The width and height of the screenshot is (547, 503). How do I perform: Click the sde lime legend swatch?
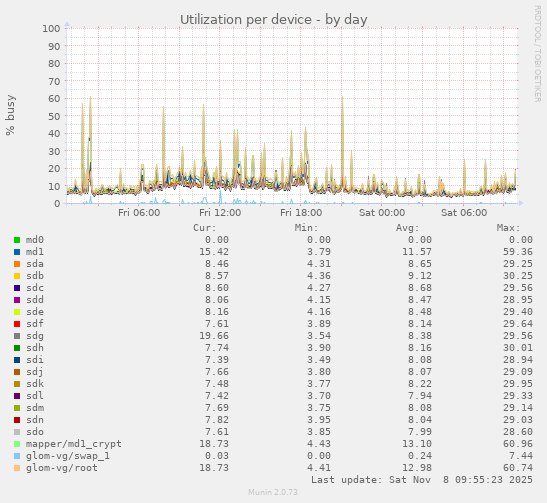17,312
